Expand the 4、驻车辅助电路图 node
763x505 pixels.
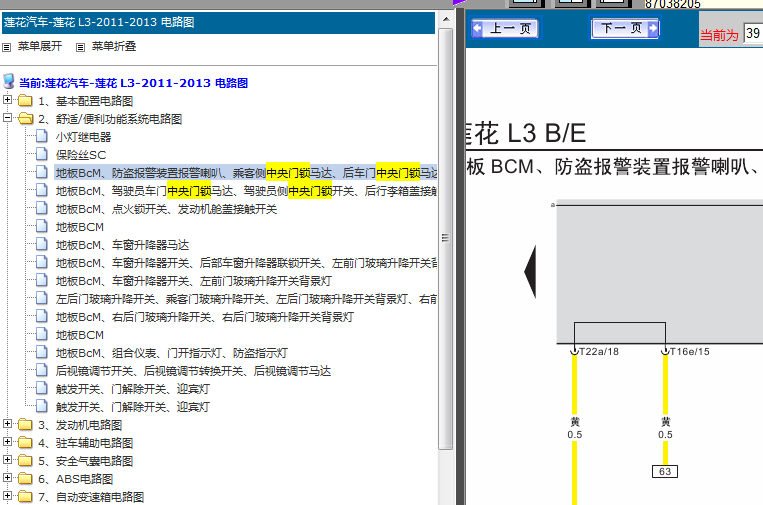point(7,442)
